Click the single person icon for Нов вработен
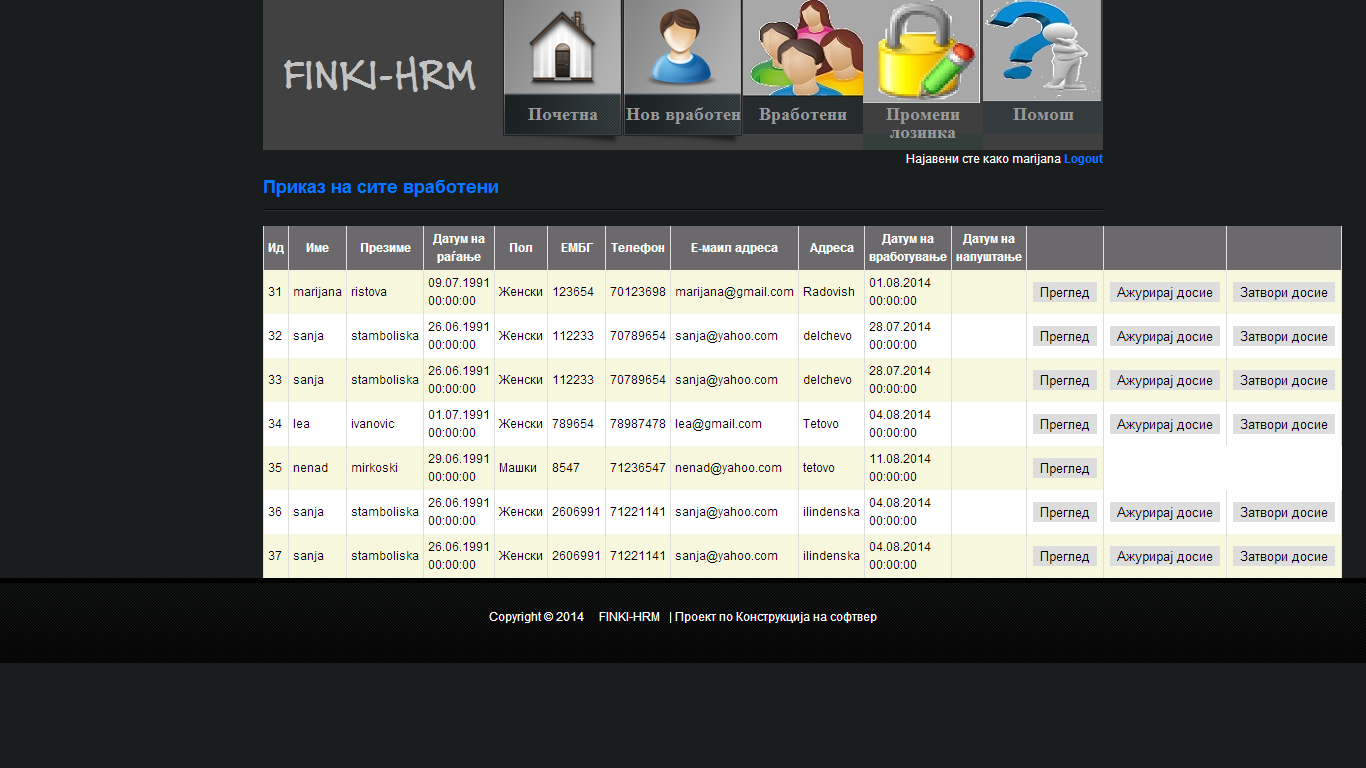Viewport: 1366px width, 768px height. coord(682,47)
